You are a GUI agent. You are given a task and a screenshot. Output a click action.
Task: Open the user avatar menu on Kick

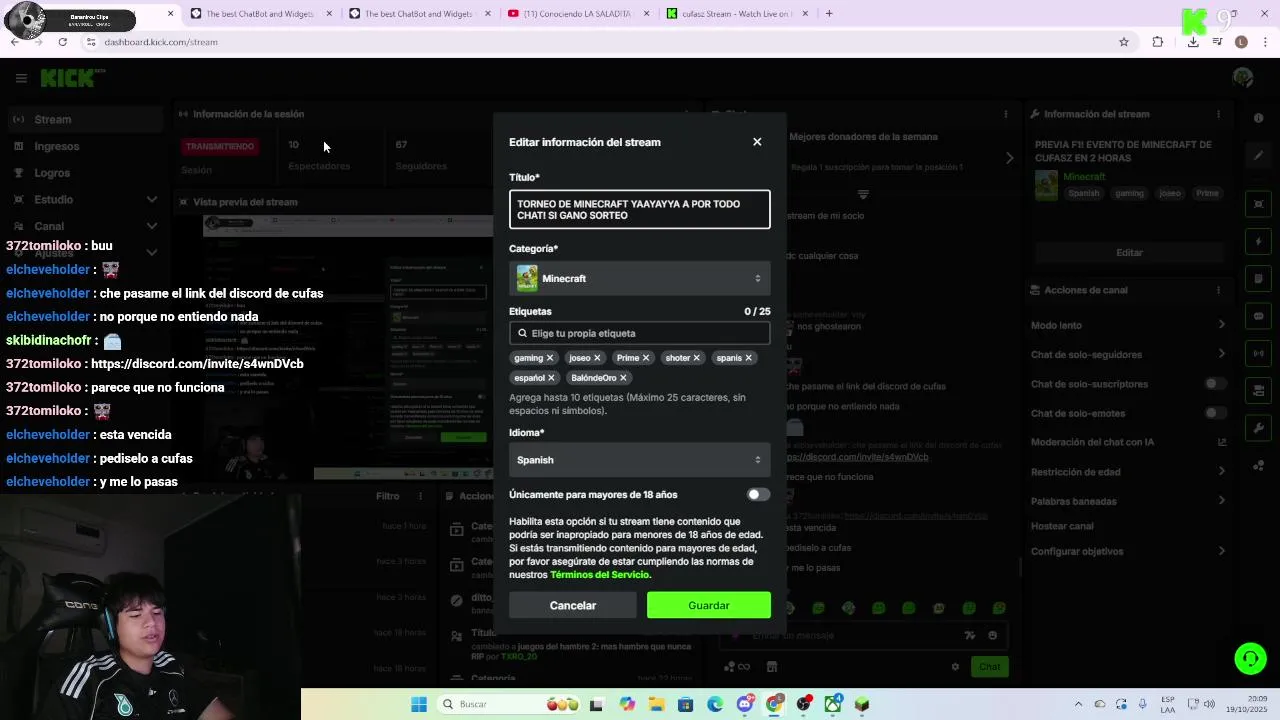point(1243,77)
